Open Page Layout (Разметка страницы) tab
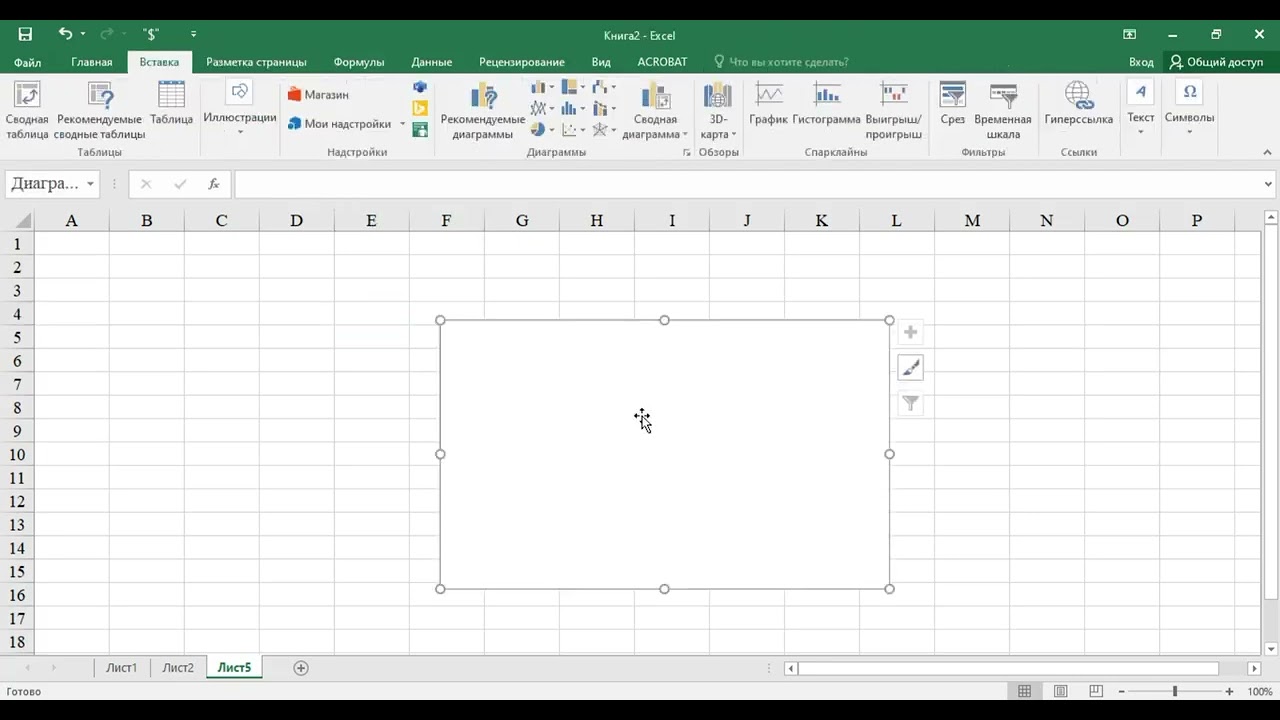Image resolution: width=1280 pixels, height=720 pixels. 256,62
